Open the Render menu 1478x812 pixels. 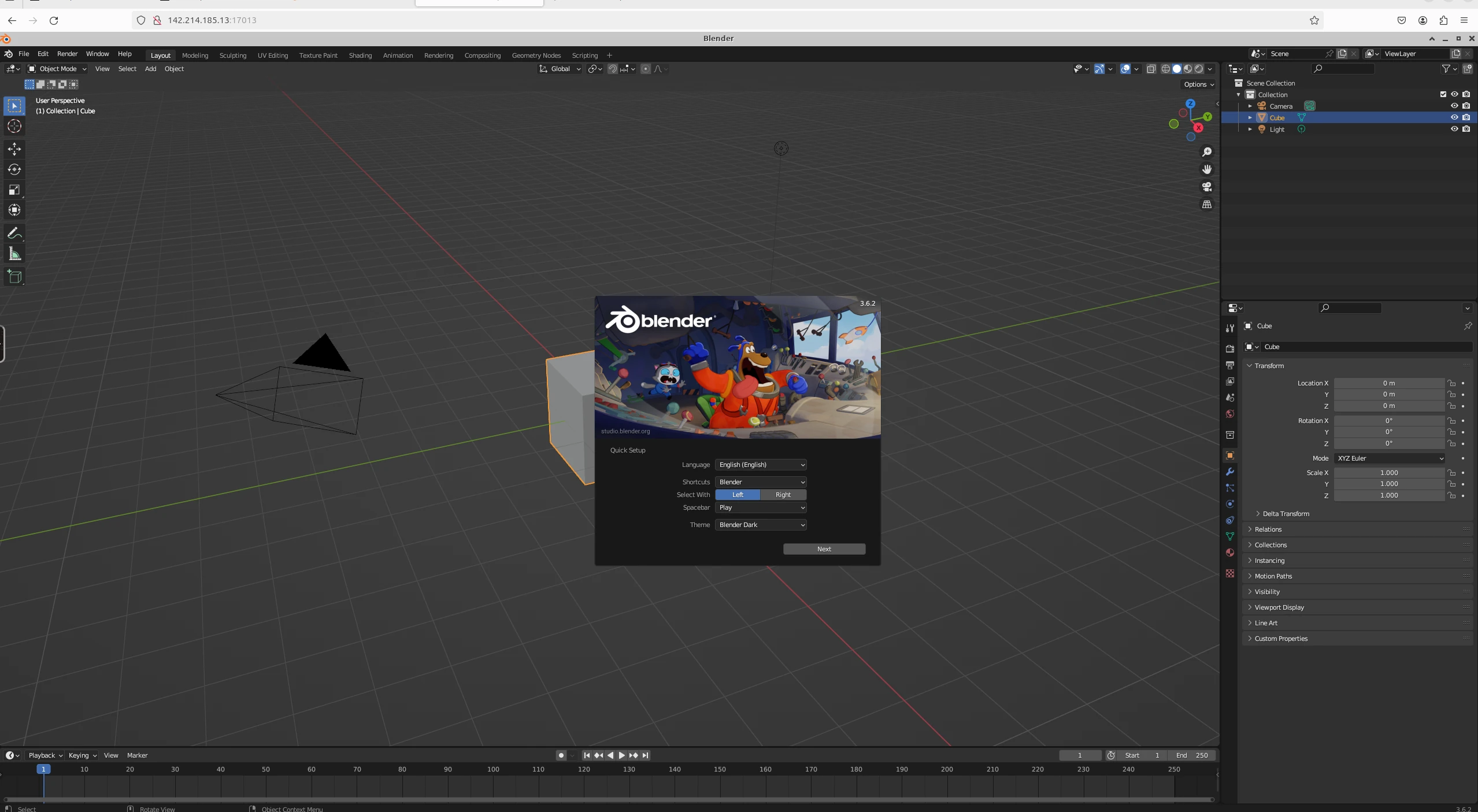tap(67, 54)
